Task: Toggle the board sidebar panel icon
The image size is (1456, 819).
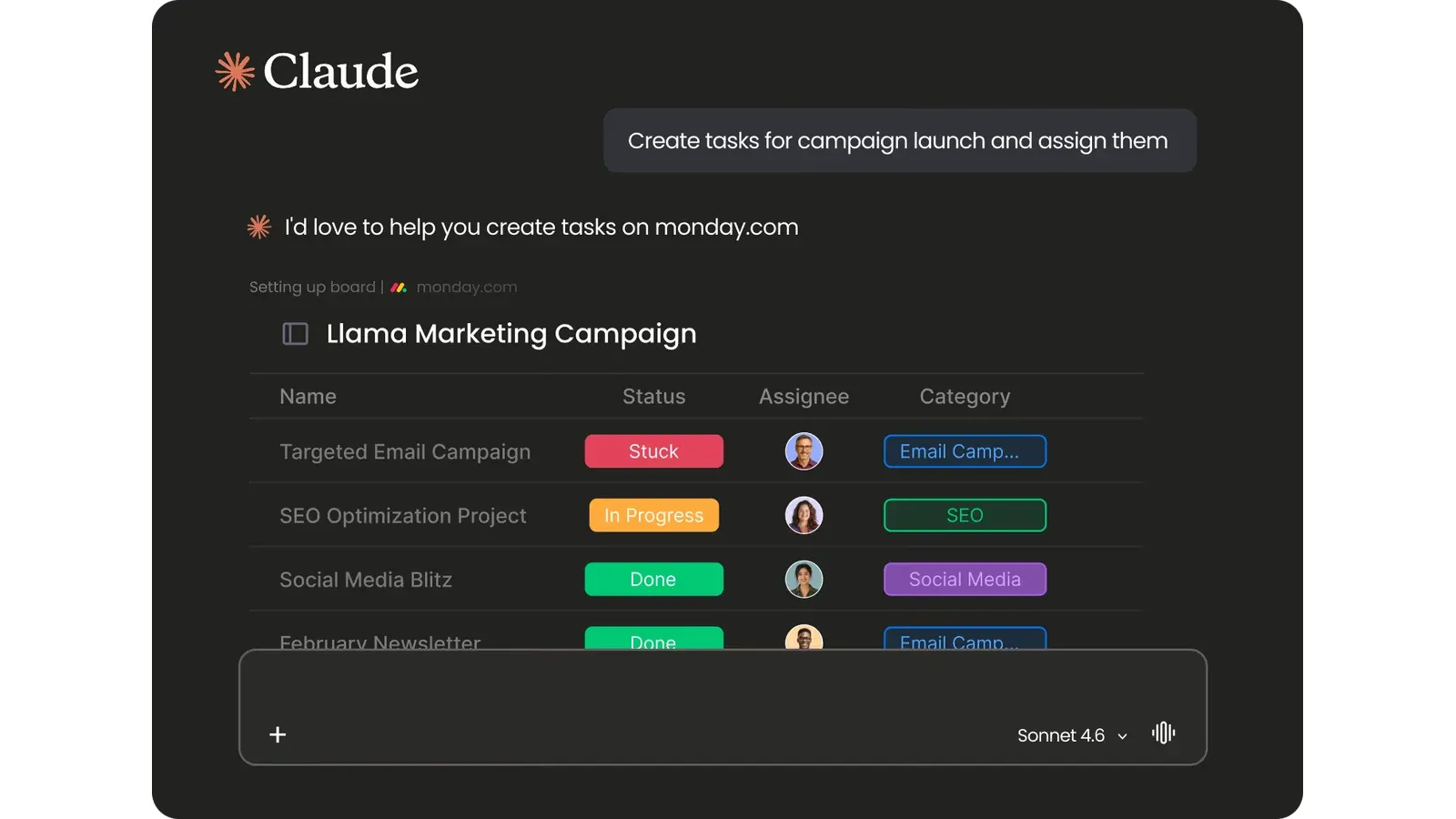Action: tap(295, 334)
